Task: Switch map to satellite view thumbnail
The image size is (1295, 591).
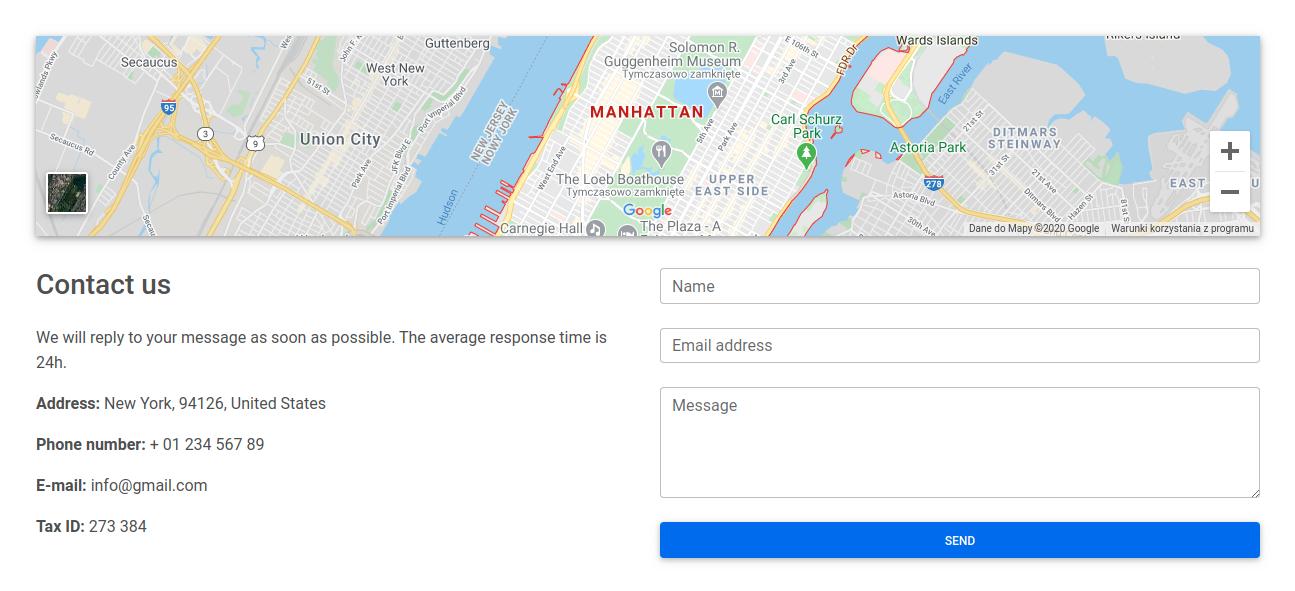Action: click(x=67, y=193)
